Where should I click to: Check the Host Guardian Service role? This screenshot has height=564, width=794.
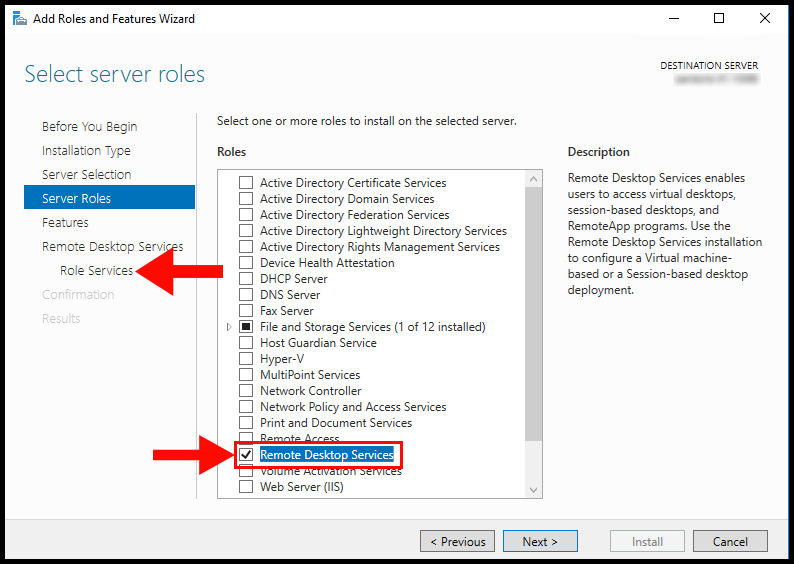pos(246,343)
